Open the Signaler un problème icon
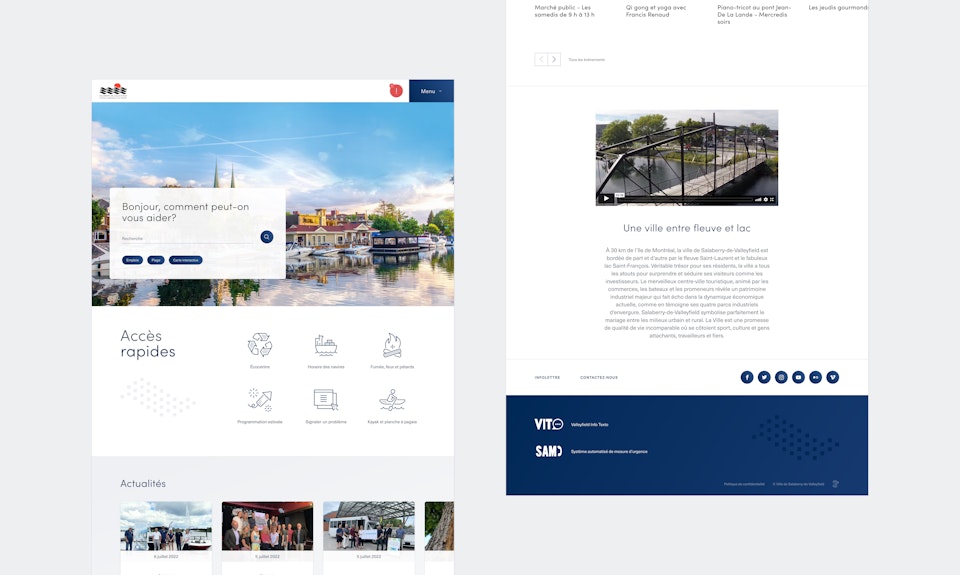960x575 pixels. (x=326, y=400)
